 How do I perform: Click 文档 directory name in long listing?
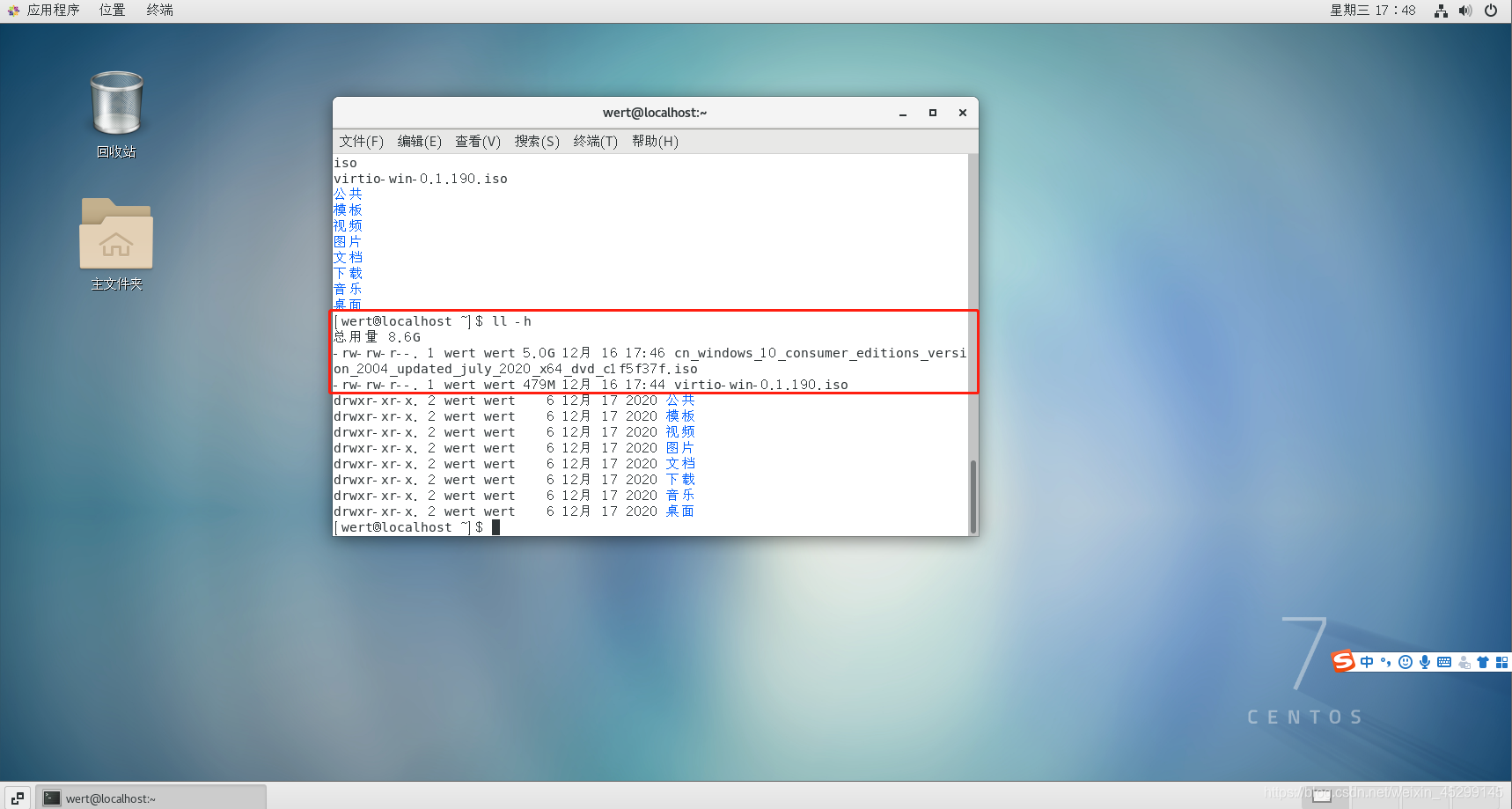point(680,464)
